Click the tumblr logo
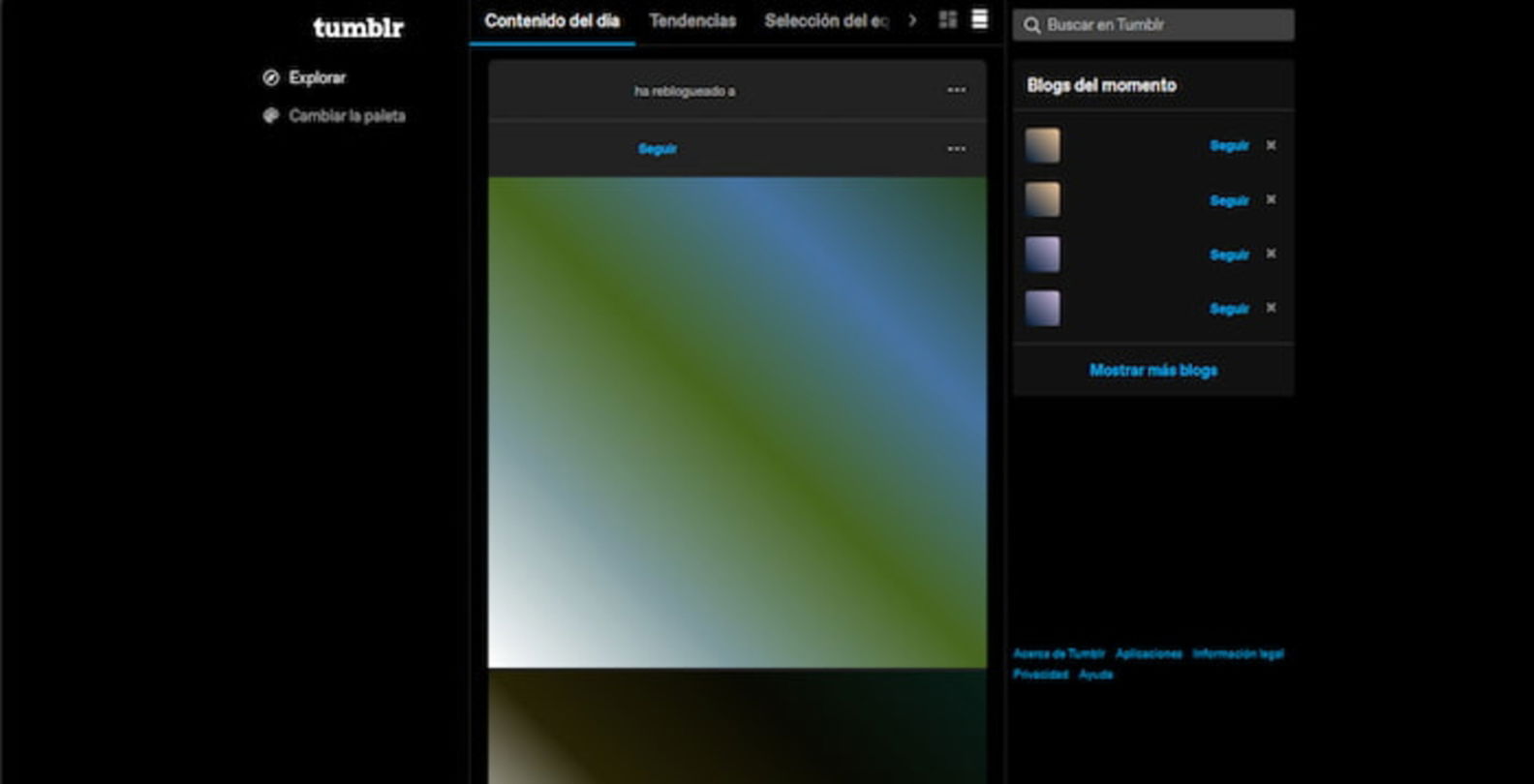Screen dimensions: 1534x784 pos(357,27)
